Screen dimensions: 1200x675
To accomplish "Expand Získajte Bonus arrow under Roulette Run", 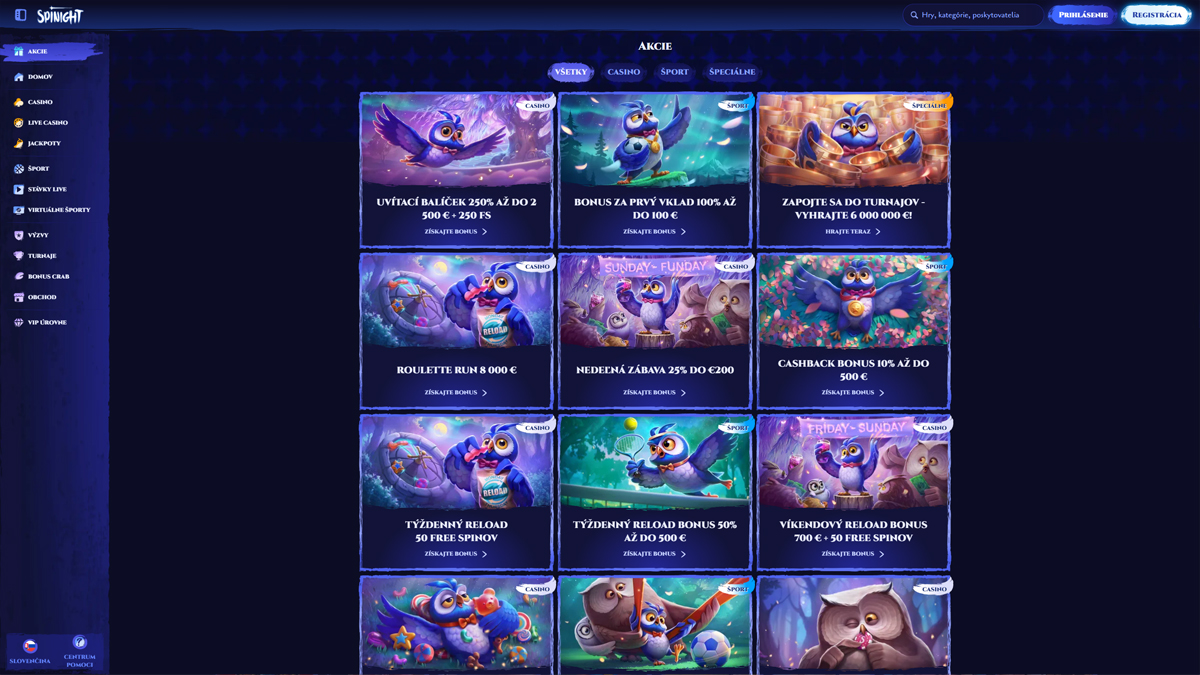I will [485, 393].
